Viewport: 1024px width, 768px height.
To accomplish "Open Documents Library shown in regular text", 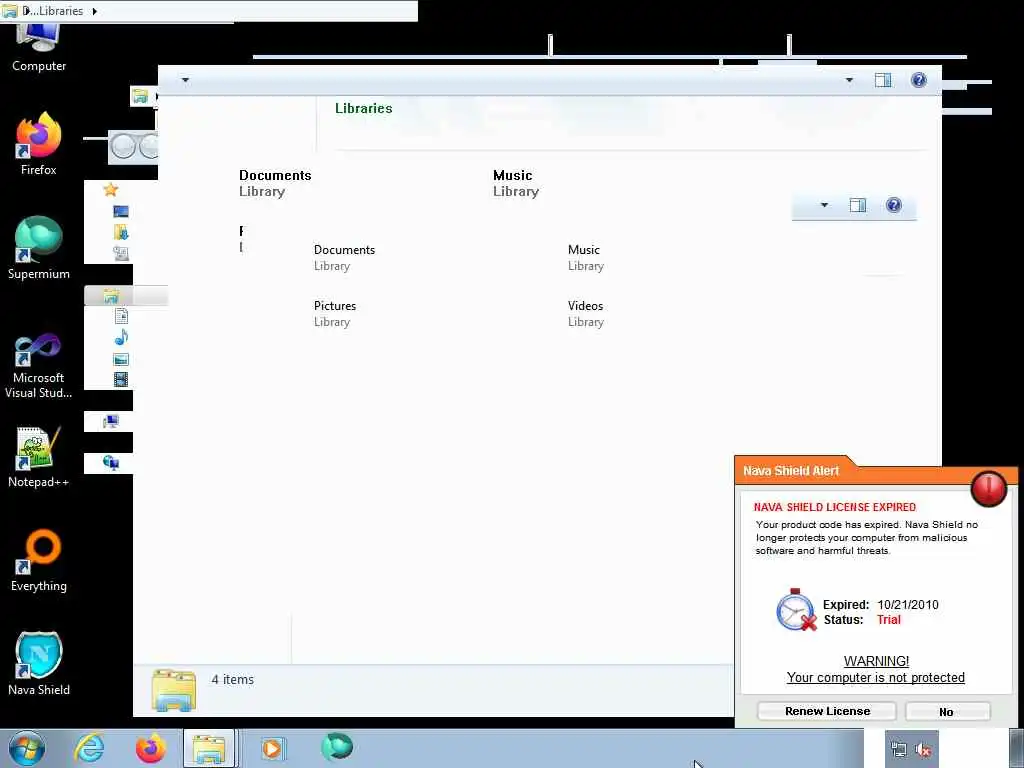I will pos(344,257).
